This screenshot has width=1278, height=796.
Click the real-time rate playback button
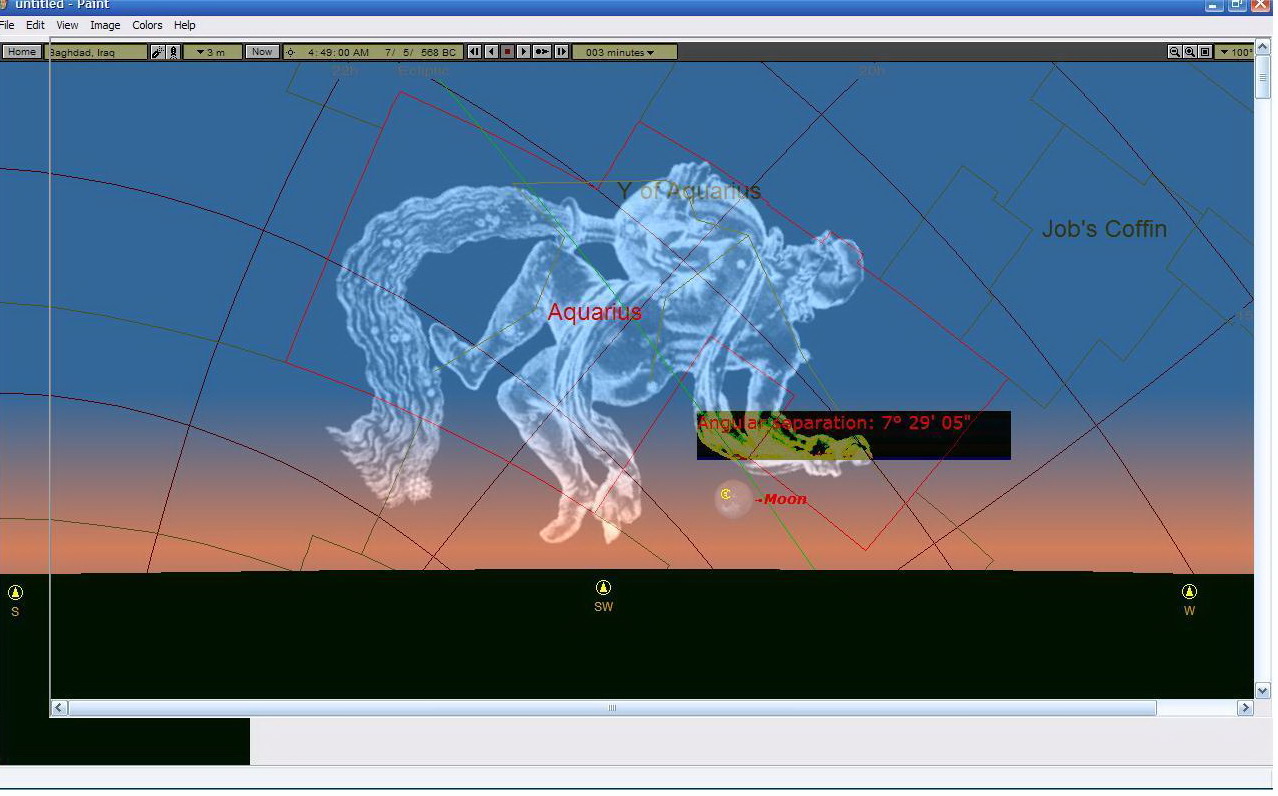(542, 52)
